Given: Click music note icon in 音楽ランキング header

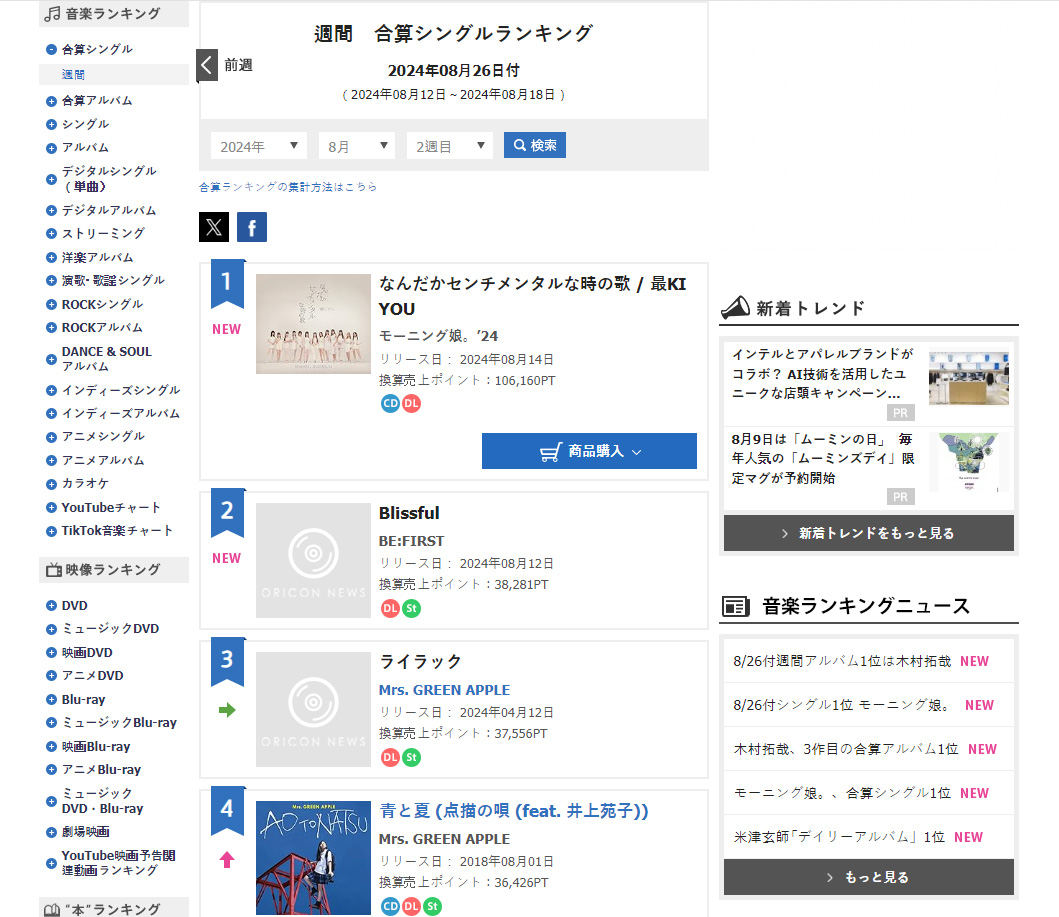Looking at the screenshot, I should 52,14.
